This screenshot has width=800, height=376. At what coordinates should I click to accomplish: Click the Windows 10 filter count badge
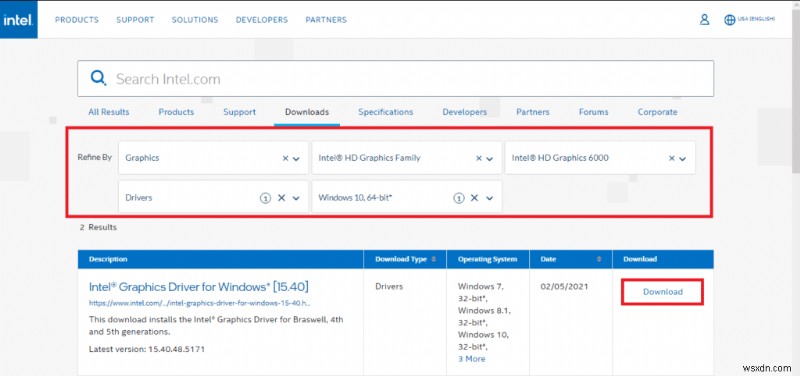tap(459, 198)
